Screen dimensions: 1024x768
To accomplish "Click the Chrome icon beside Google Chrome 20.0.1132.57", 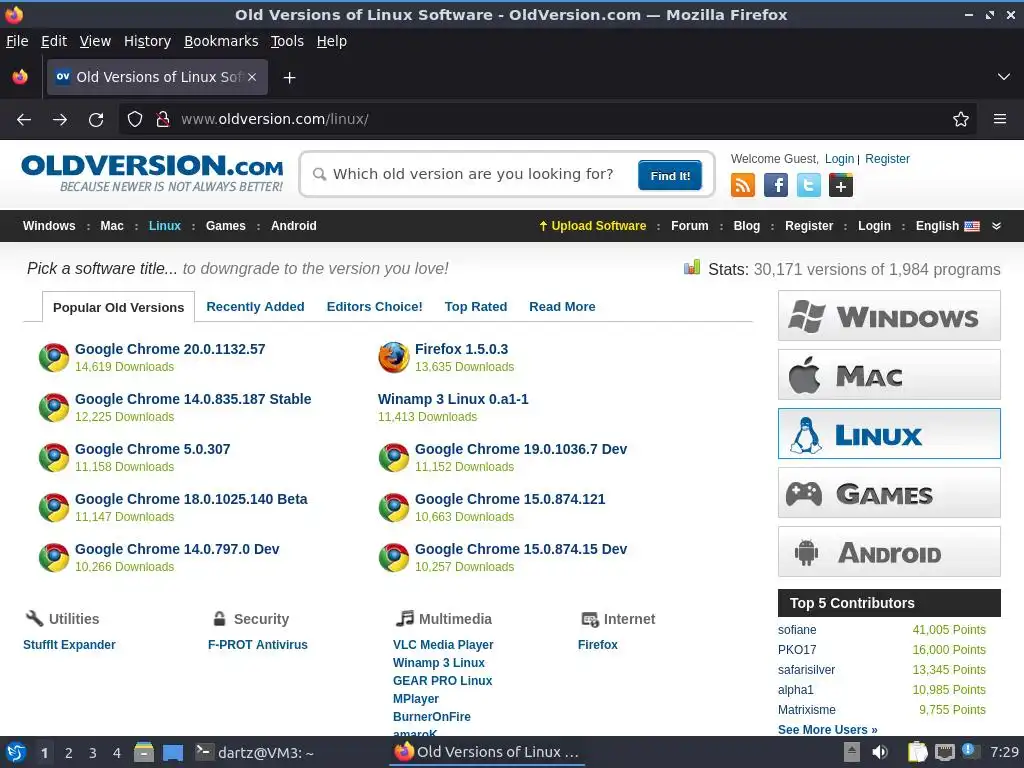I will [54, 357].
